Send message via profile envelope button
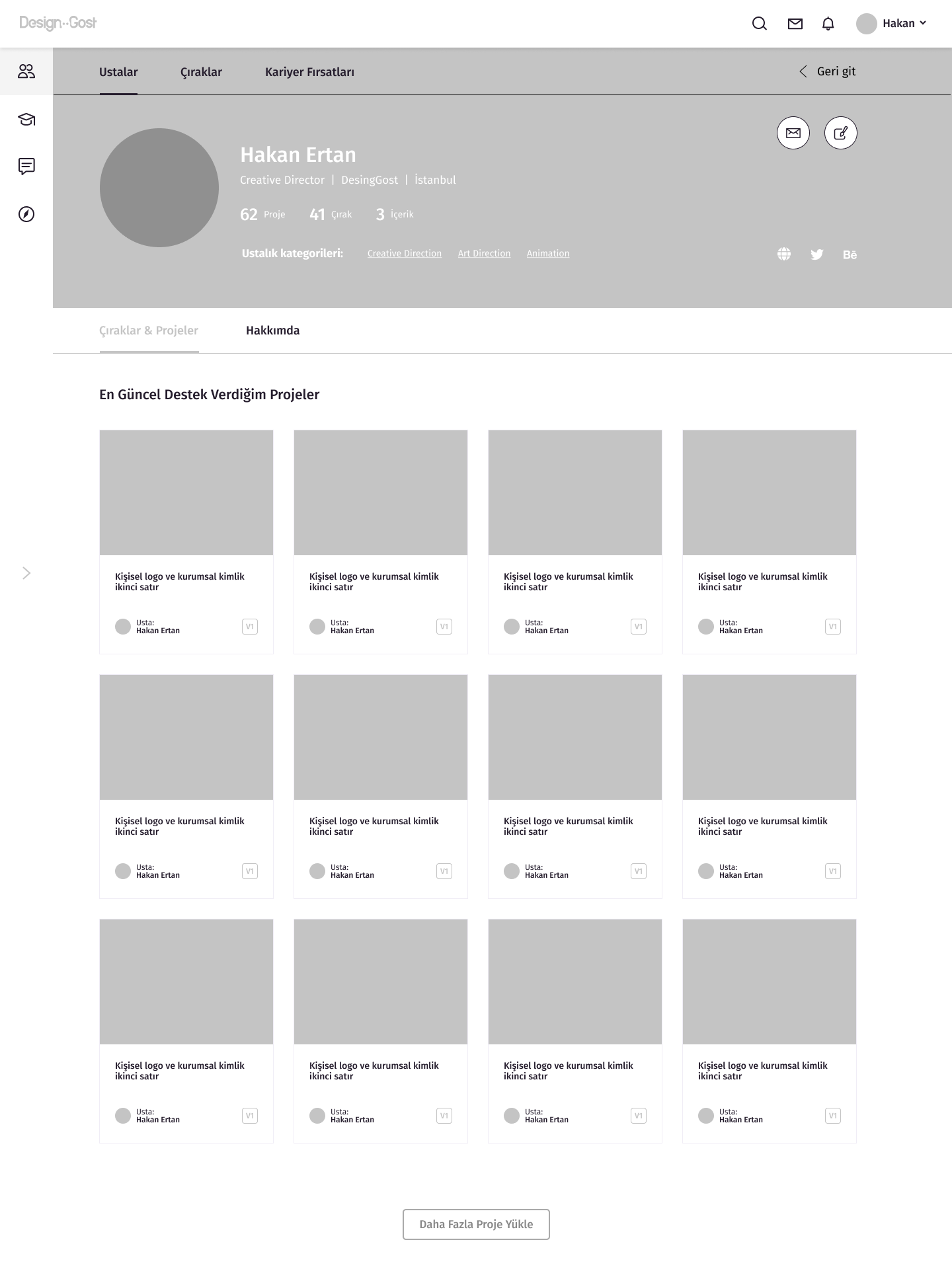This screenshot has width=952, height=1279. (793, 134)
